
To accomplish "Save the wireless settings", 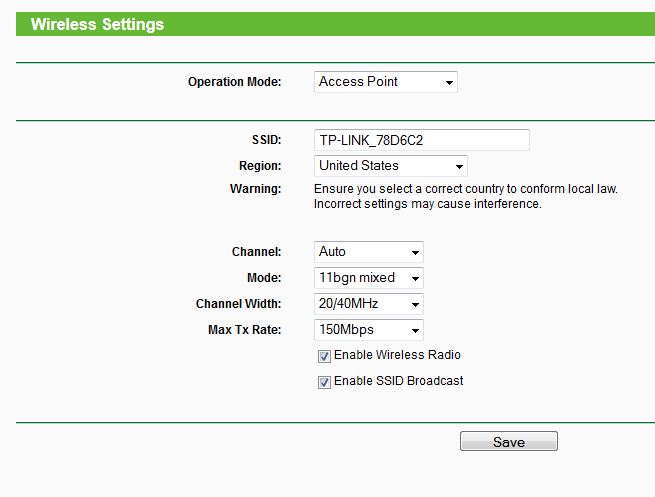I will pos(508,441).
